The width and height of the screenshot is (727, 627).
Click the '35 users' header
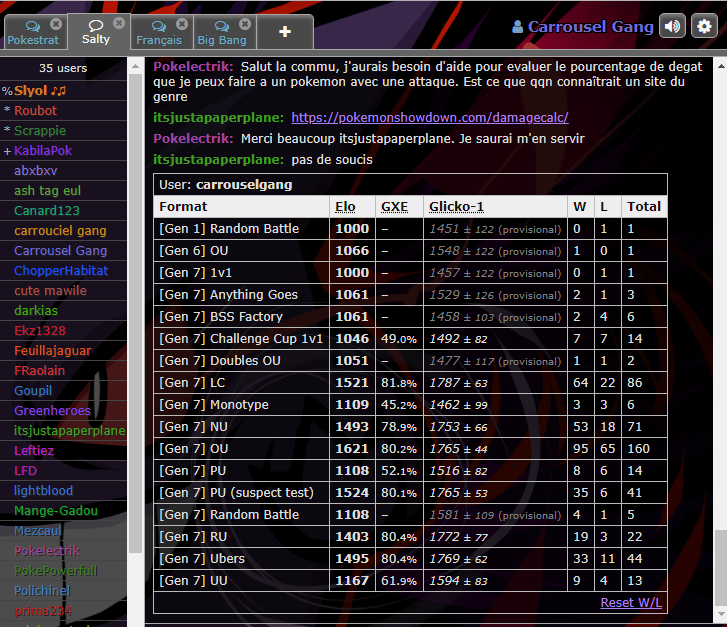pos(63,68)
